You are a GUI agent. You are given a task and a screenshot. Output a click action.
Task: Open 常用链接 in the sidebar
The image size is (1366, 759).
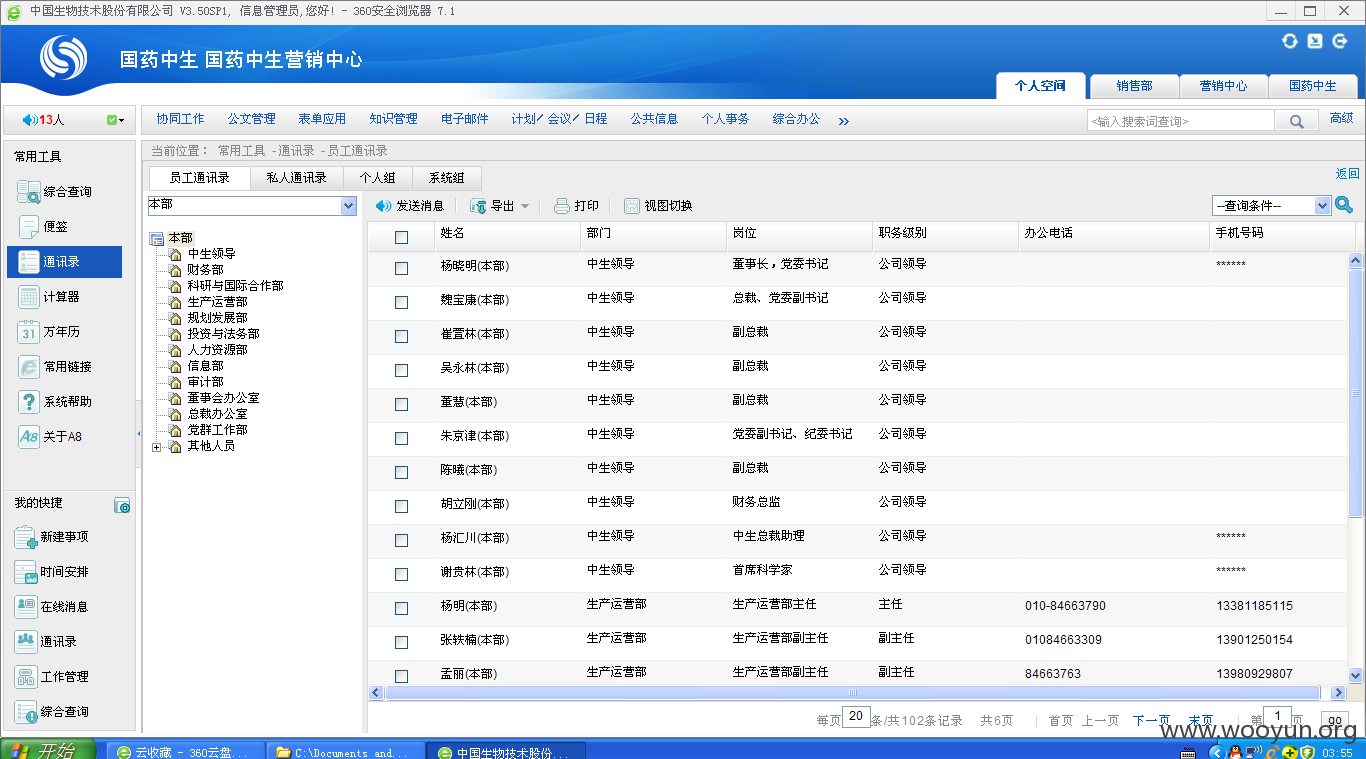click(55, 367)
